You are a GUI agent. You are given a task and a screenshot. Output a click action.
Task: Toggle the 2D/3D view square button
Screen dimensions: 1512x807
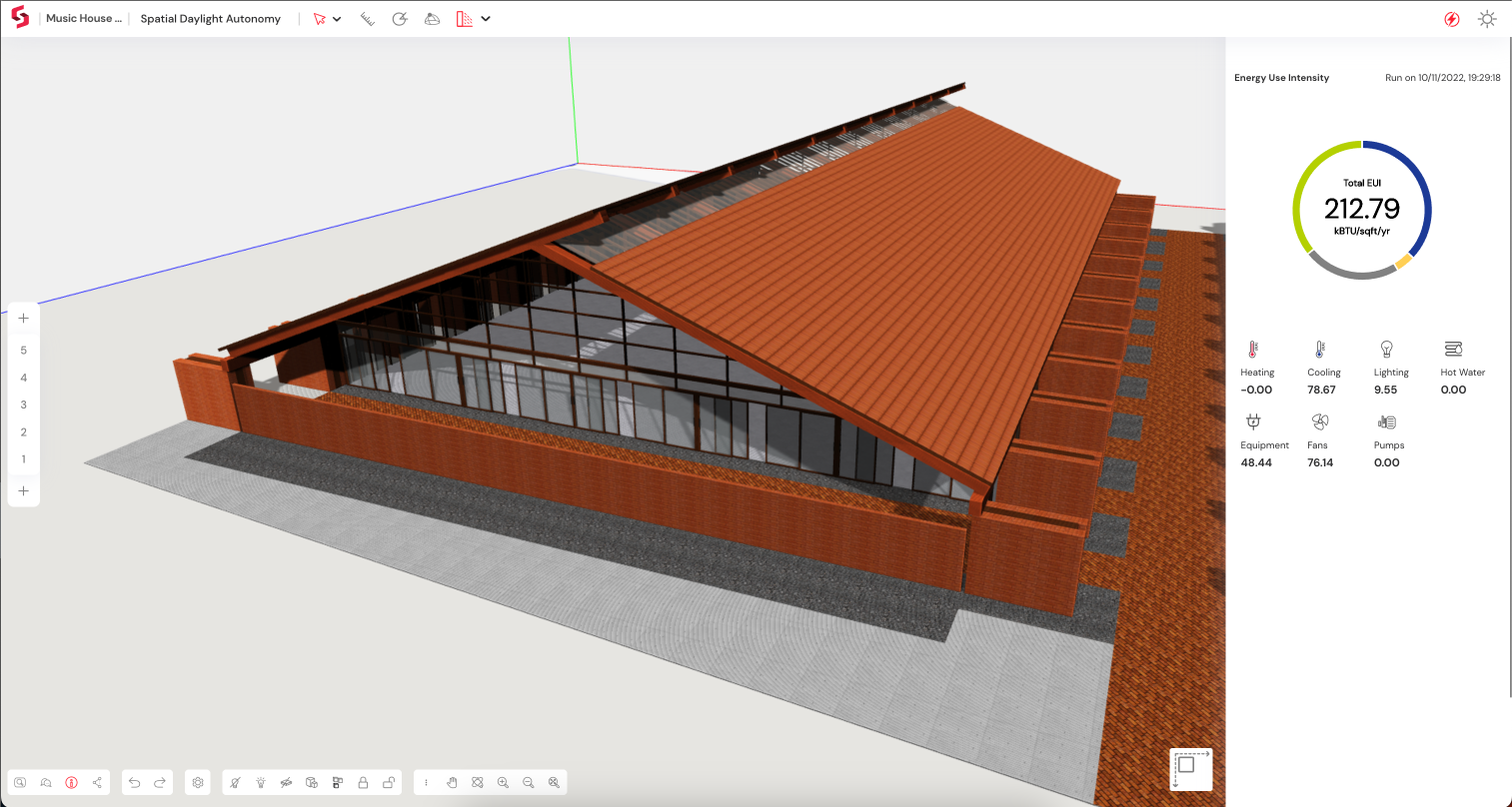pyautogui.click(x=1191, y=769)
